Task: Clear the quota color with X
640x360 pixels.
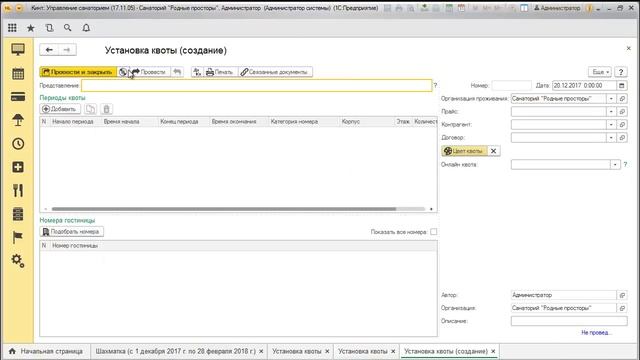Action: (493, 151)
